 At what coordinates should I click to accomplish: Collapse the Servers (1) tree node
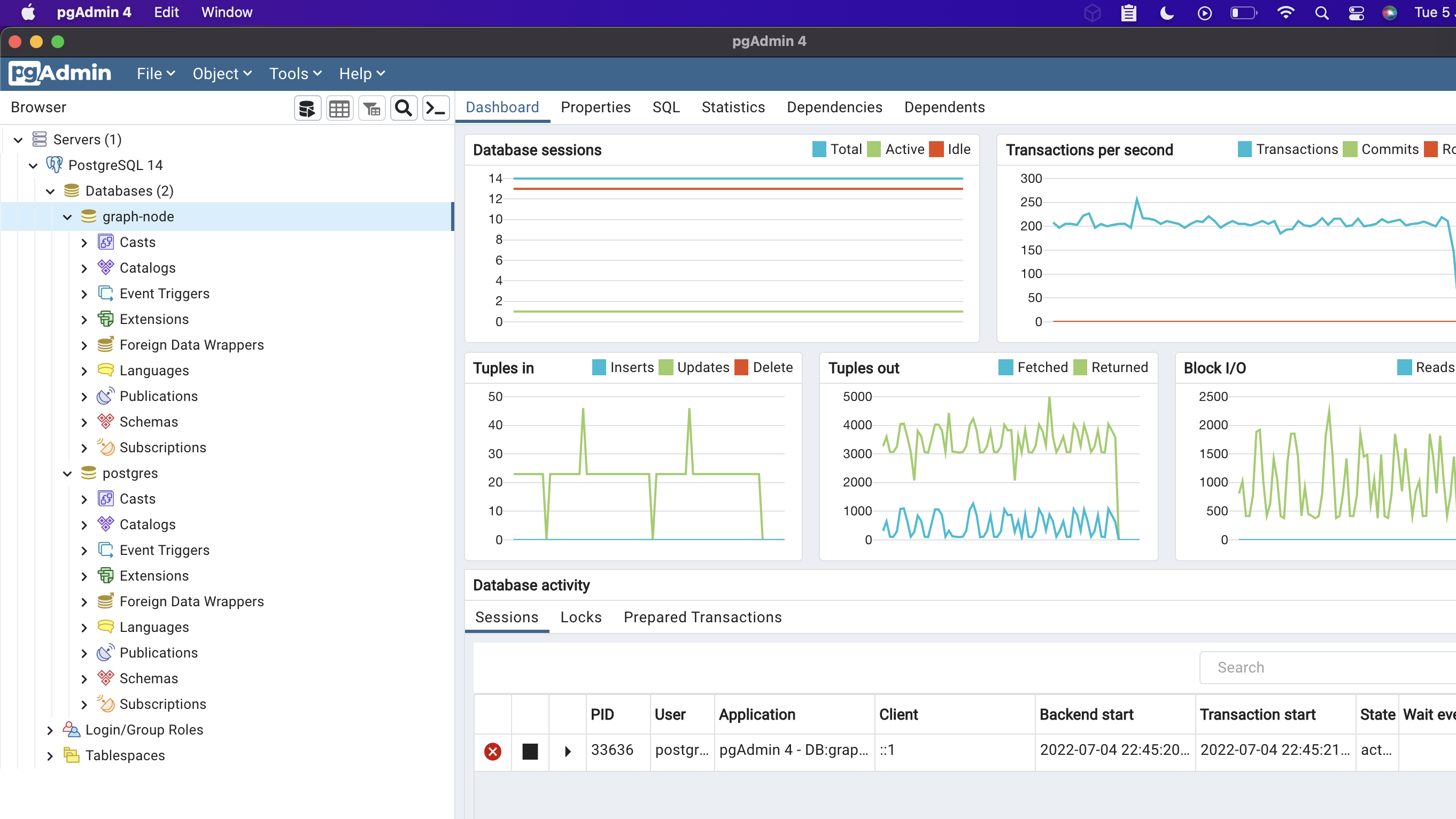click(x=18, y=140)
